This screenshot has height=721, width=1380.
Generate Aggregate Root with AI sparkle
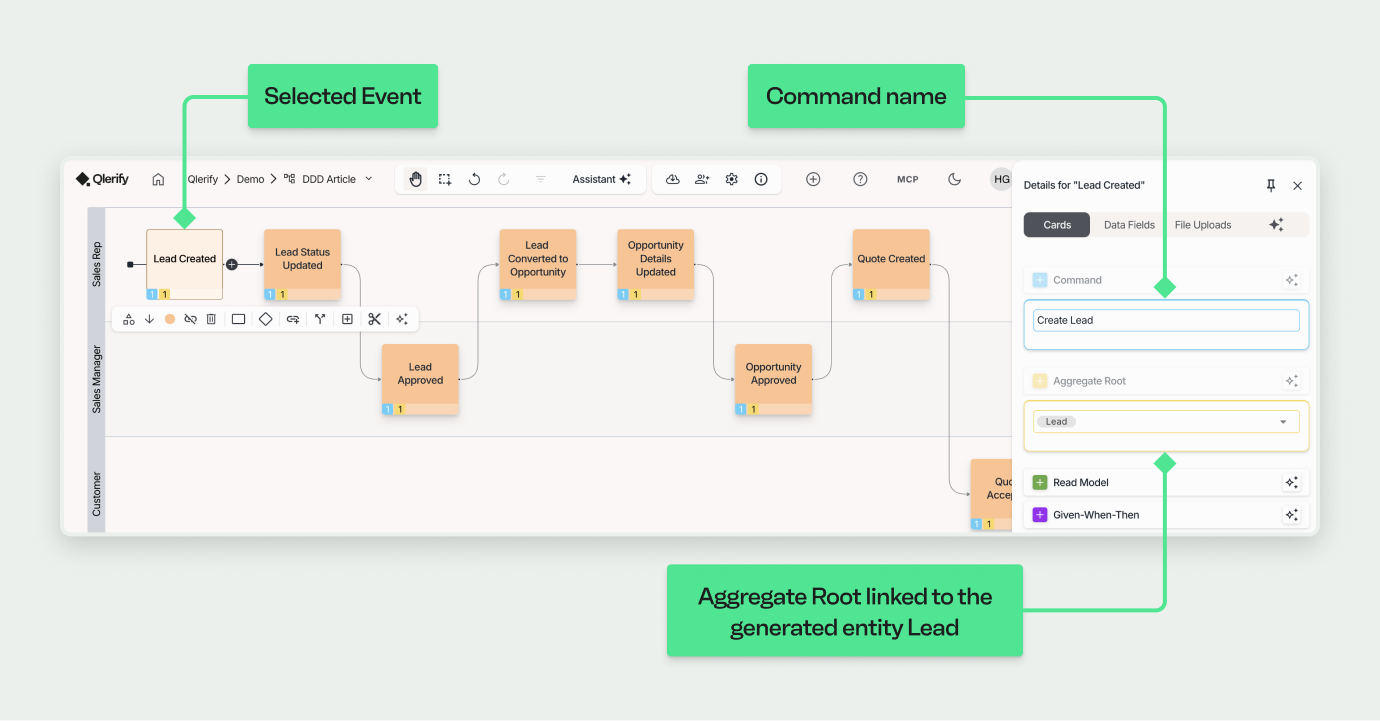1292,381
